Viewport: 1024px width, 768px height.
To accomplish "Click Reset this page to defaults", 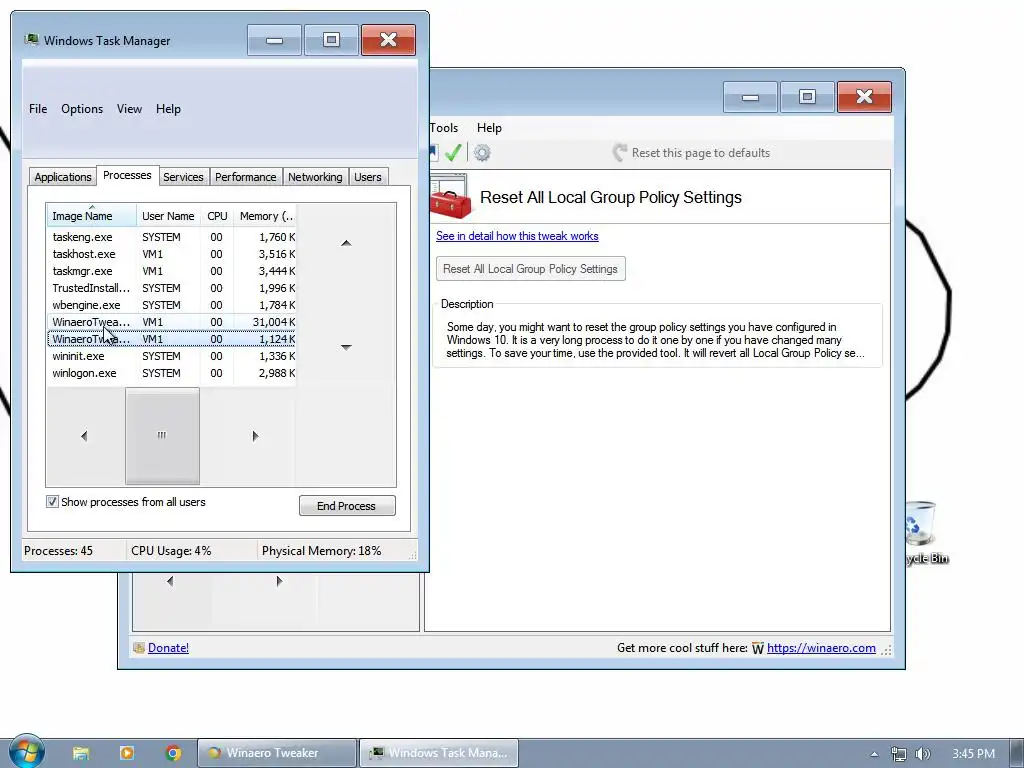I will [x=691, y=153].
